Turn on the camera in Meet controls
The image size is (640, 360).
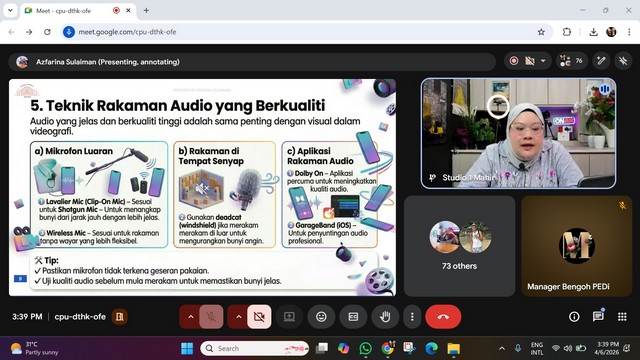(x=259, y=317)
